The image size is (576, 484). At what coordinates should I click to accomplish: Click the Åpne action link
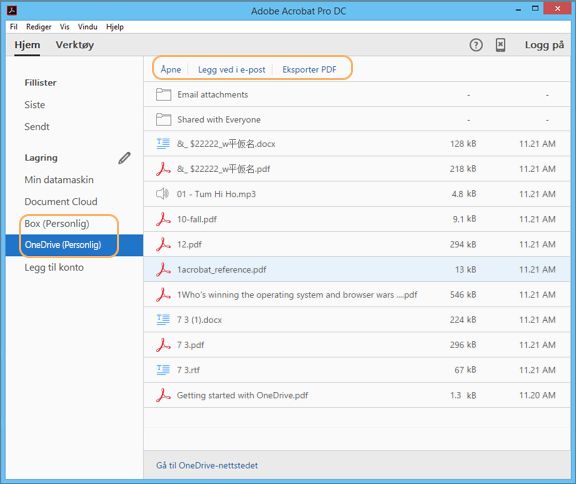pos(171,69)
